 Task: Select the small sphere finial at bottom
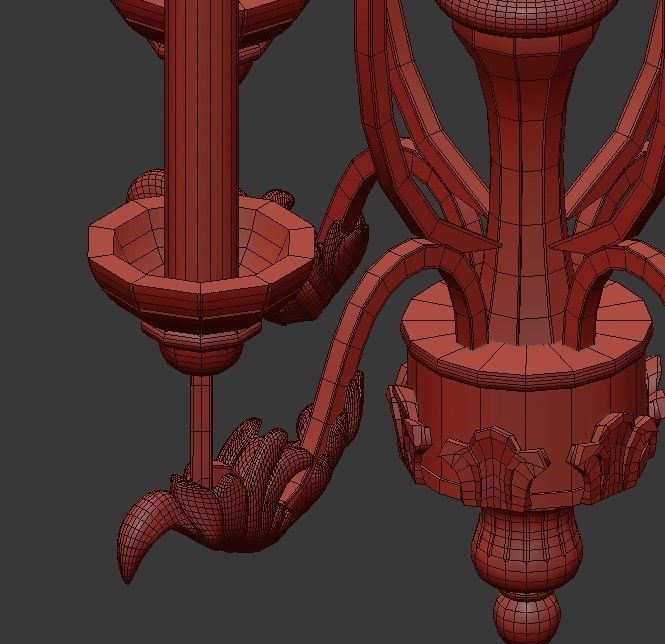[527, 617]
